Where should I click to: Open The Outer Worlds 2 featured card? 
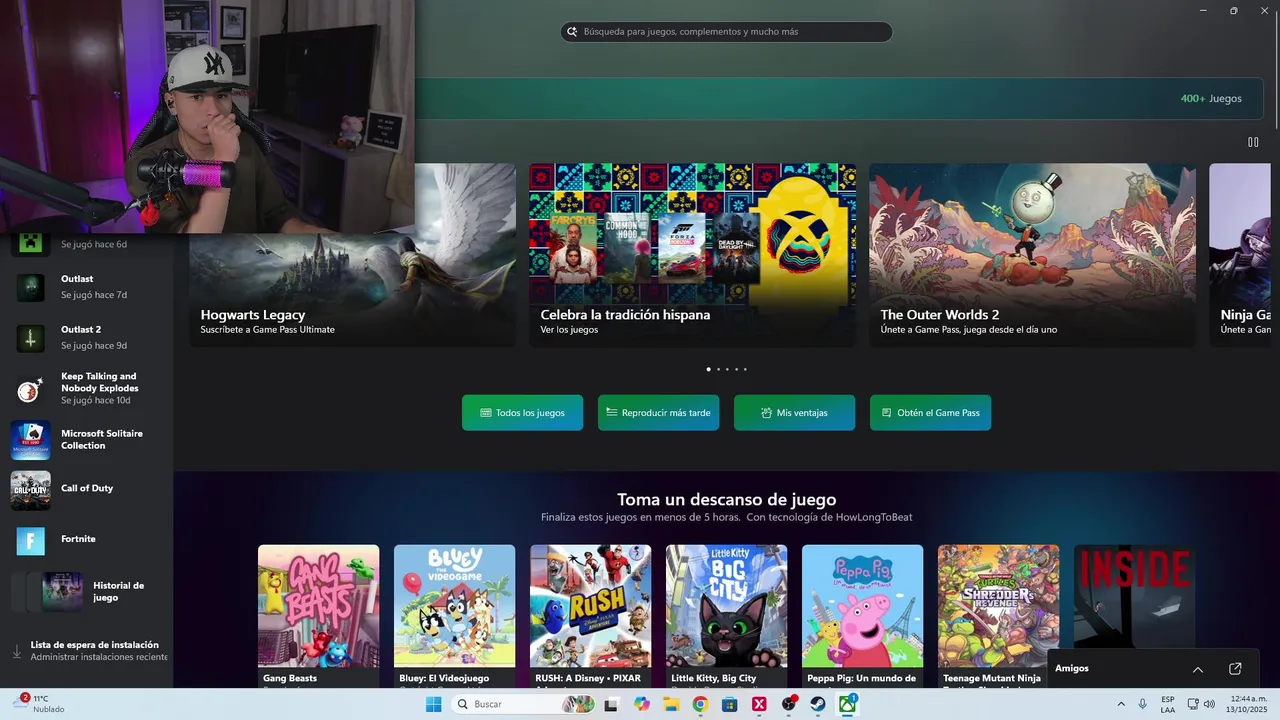(x=1032, y=255)
